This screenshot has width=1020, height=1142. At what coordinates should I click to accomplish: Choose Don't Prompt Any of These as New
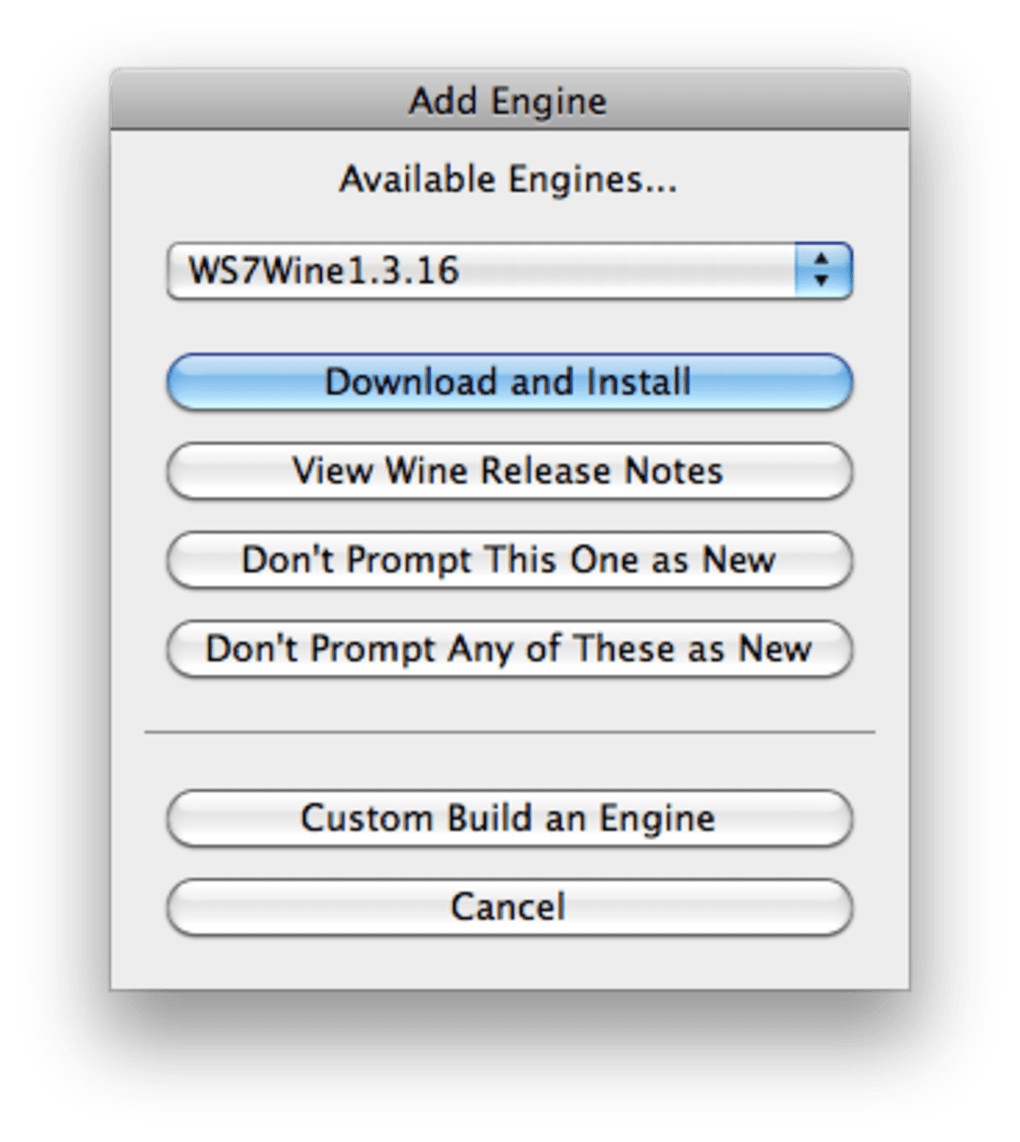pos(508,649)
